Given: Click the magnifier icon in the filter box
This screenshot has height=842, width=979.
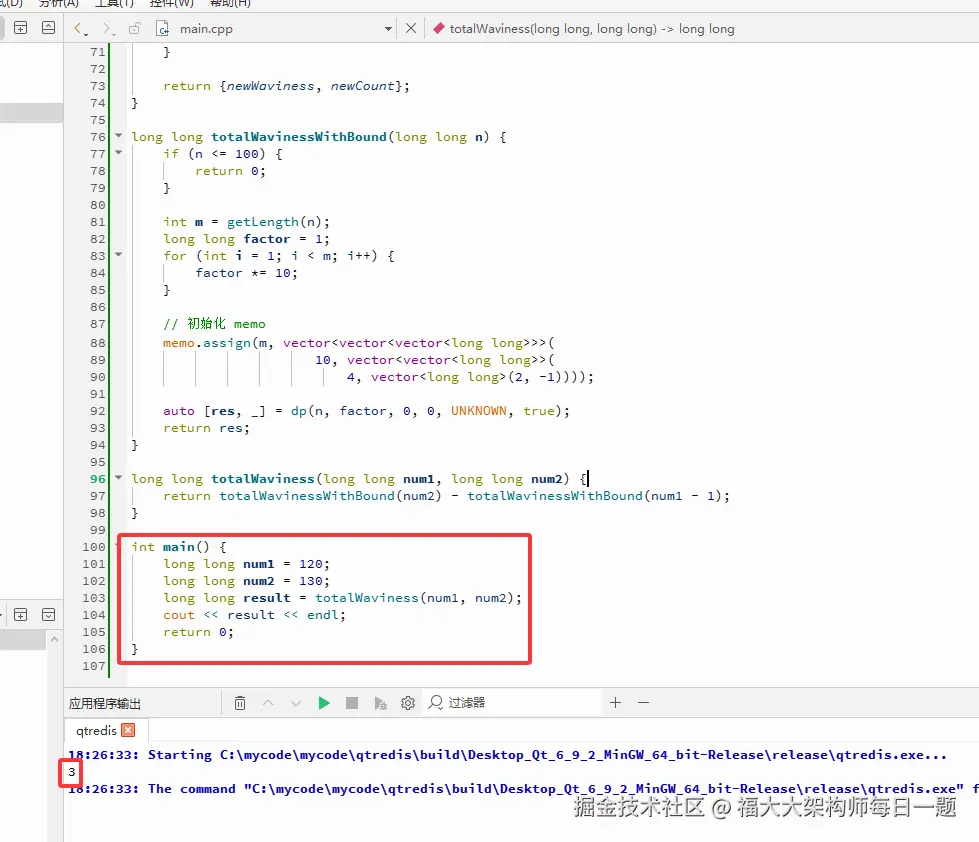Looking at the screenshot, I should (x=435, y=703).
